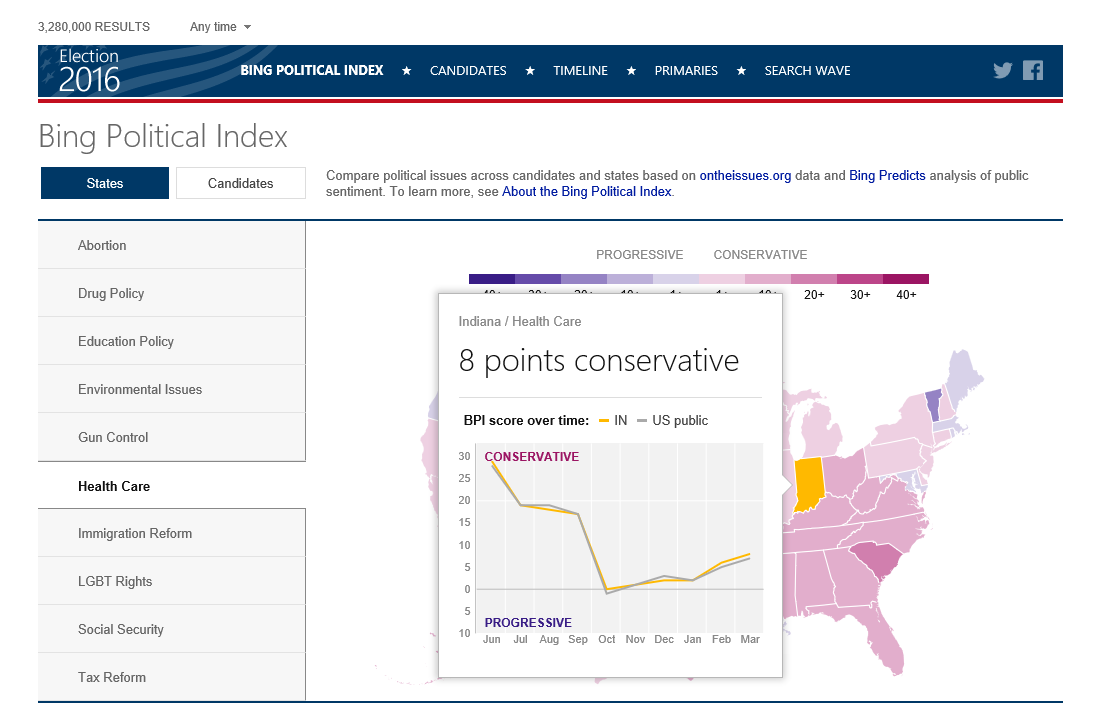The width and height of the screenshot is (1100, 715).
Task: Select the Abortion issue
Action: 172,245
